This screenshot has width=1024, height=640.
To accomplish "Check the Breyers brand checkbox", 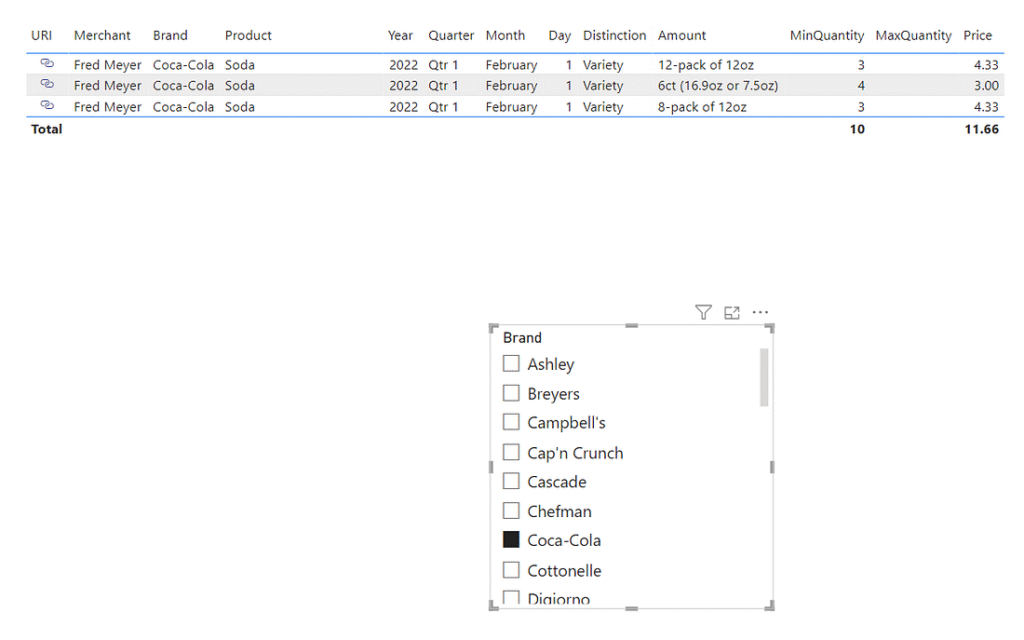I will click(x=511, y=393).
